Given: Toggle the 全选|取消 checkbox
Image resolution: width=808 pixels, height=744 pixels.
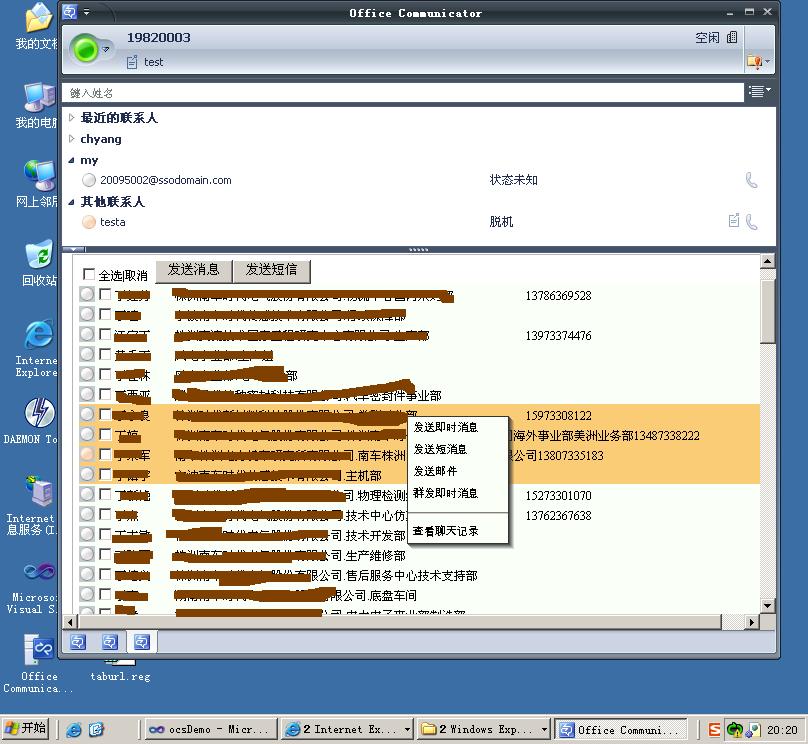Looking at the screenshot, I should click(89, 274).
